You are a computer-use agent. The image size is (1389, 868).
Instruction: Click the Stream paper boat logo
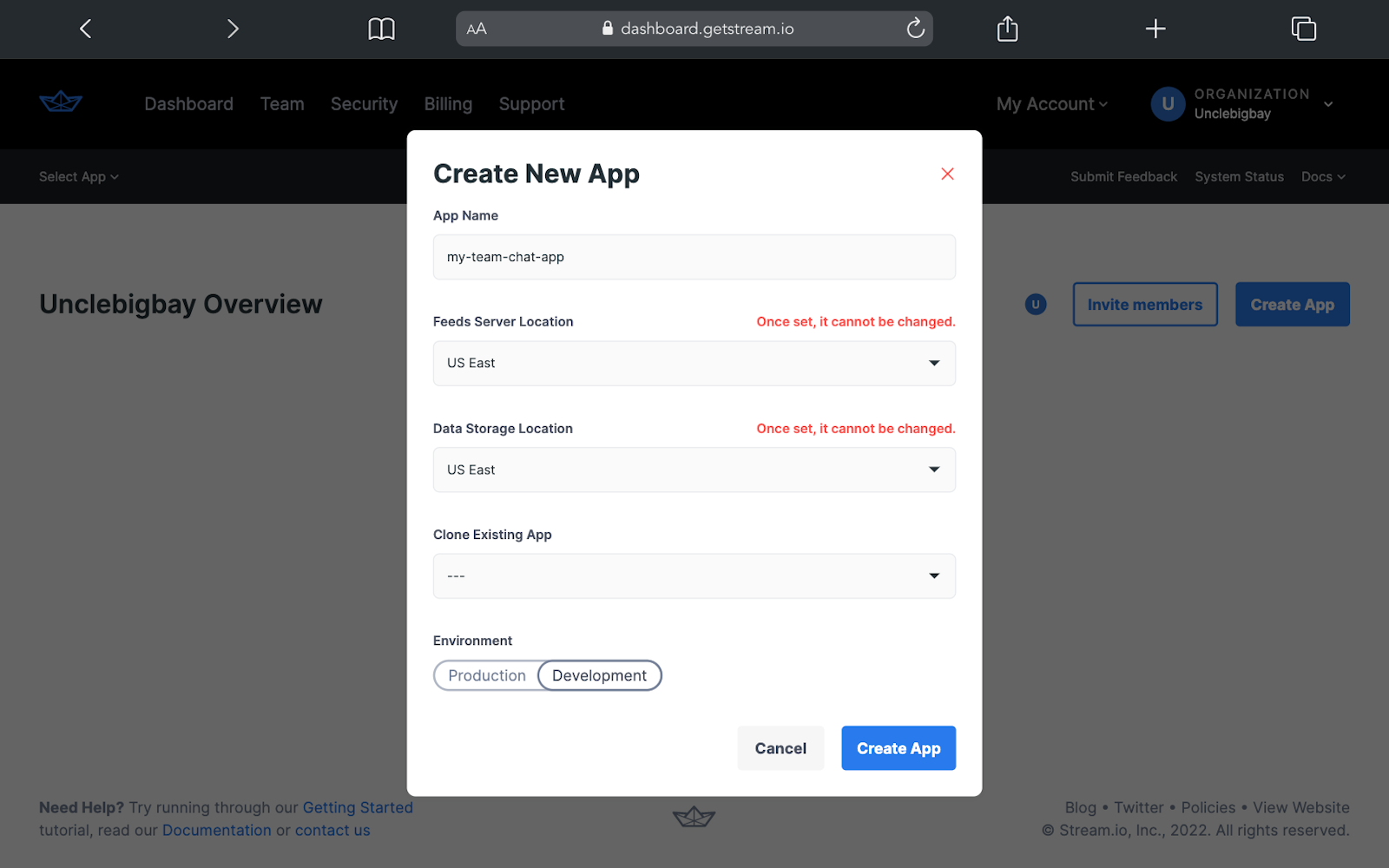point(61,102)
